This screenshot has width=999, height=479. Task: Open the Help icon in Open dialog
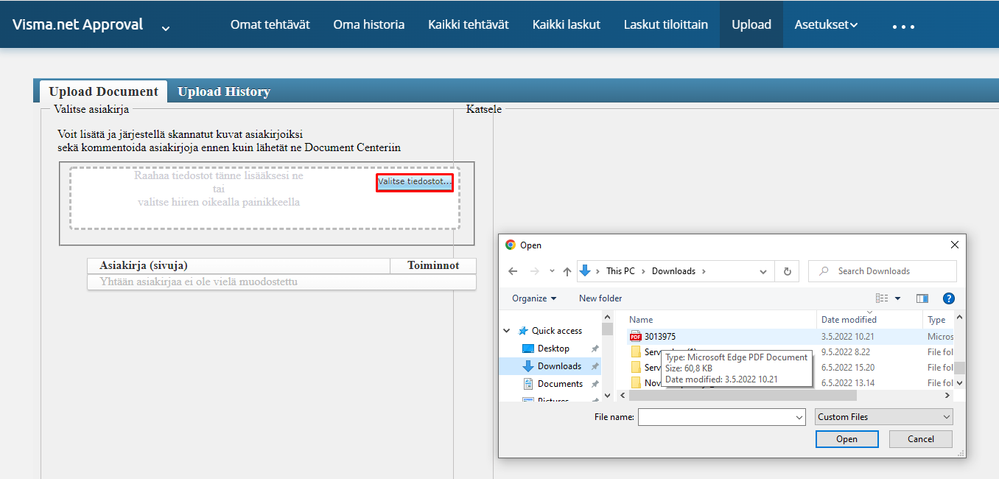(x=948, y=298)
